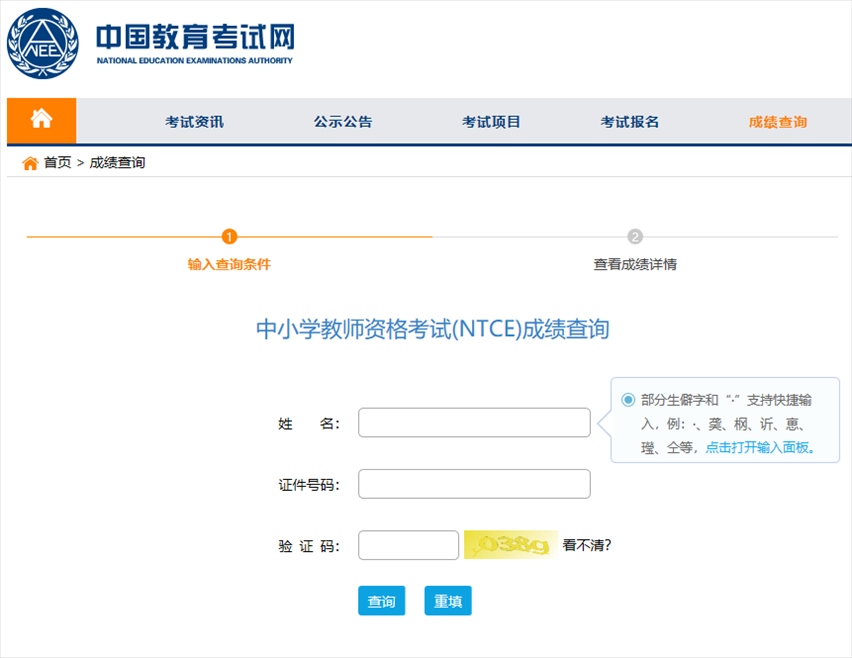Click the step 1 orange circle marker
Image resolution: width=852 pixels, height=658 pixels.
click(x=229, y=237)
